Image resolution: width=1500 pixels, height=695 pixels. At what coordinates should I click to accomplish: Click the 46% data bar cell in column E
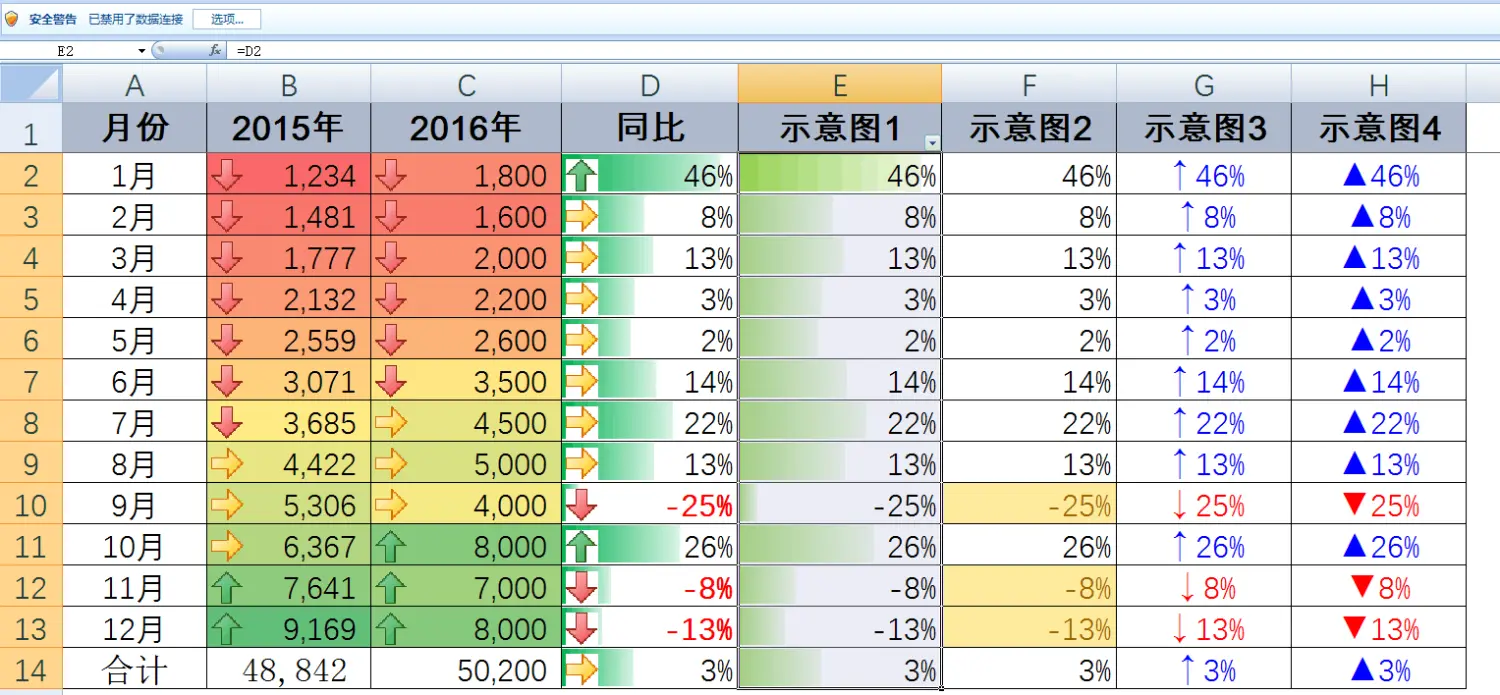tap(839, 176)
